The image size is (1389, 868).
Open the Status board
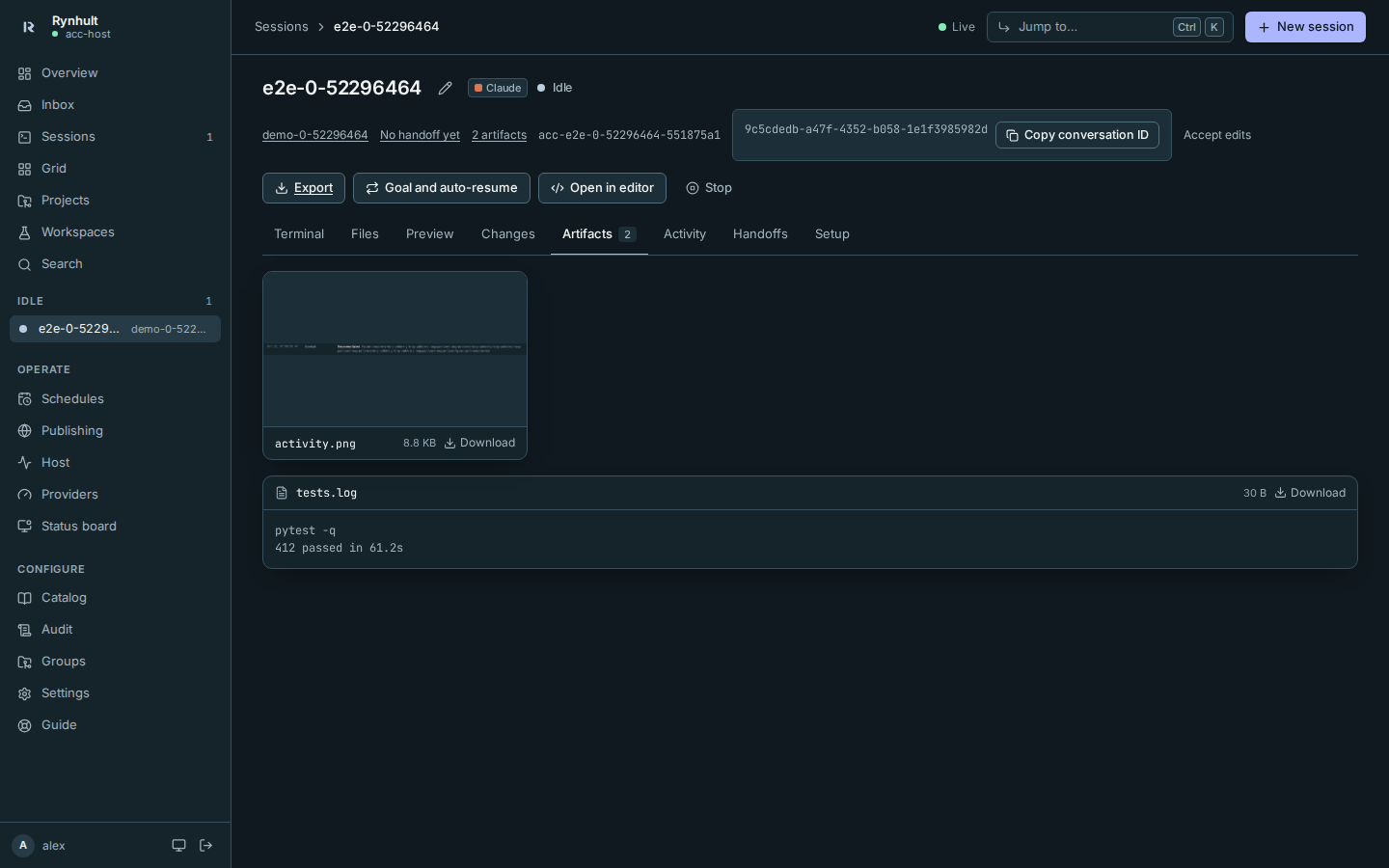click(115, 527)
